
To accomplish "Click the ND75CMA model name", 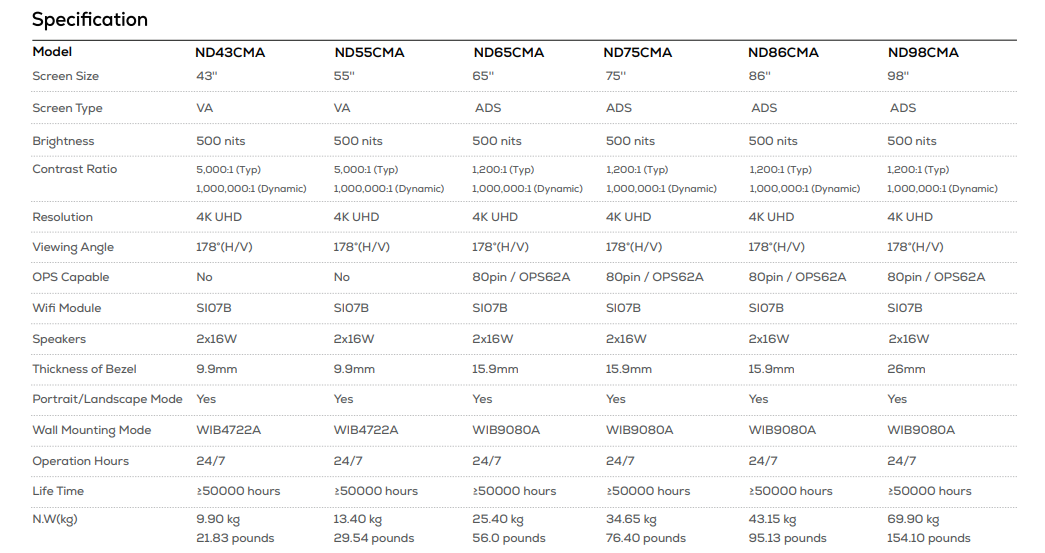I will pyautogui.click(x=639, y=53).
